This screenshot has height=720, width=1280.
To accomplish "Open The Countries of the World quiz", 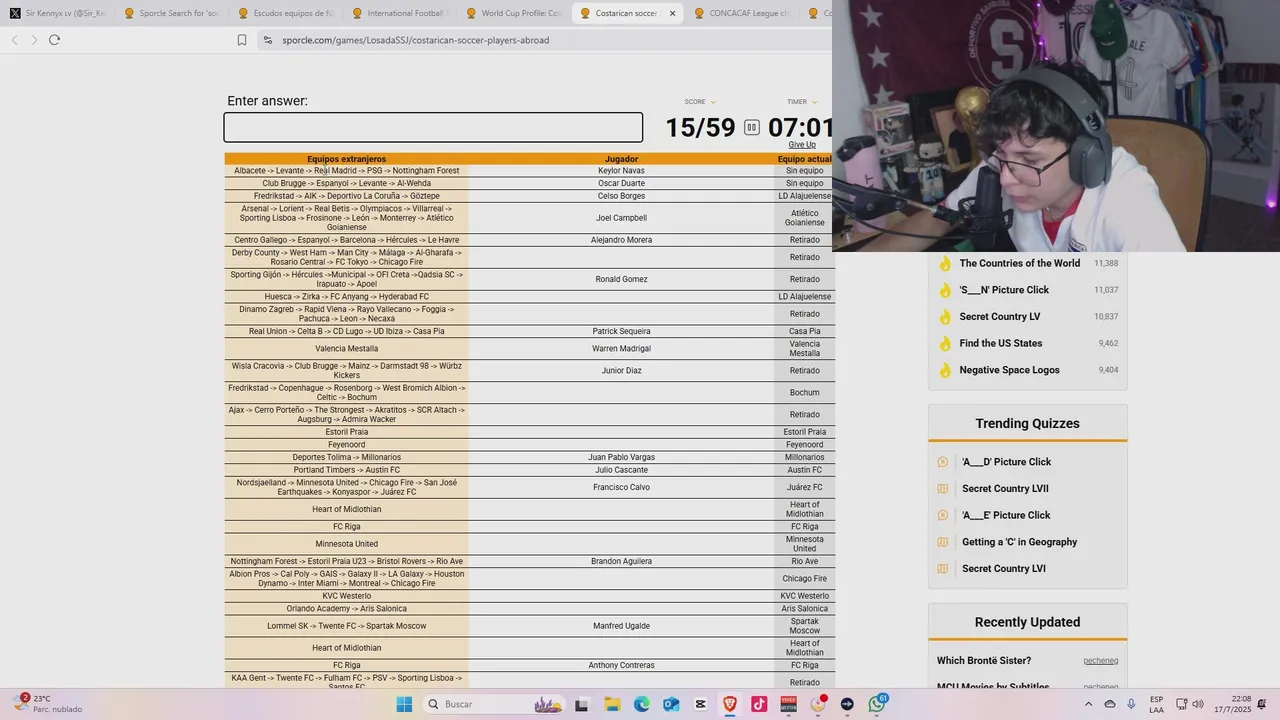I will coord(1019,264).
